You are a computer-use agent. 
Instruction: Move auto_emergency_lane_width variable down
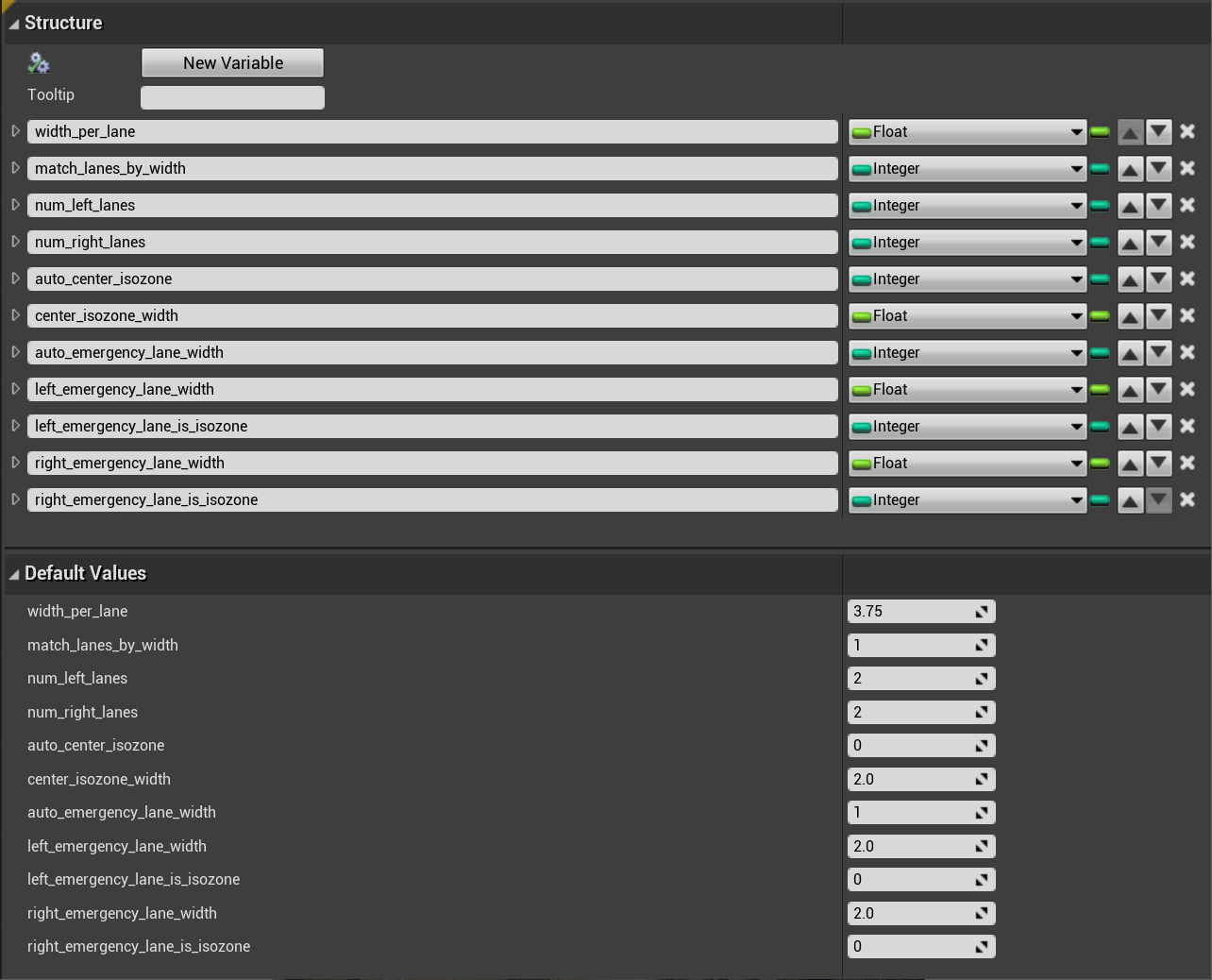pyautogui.click(x=1159, y=353)
